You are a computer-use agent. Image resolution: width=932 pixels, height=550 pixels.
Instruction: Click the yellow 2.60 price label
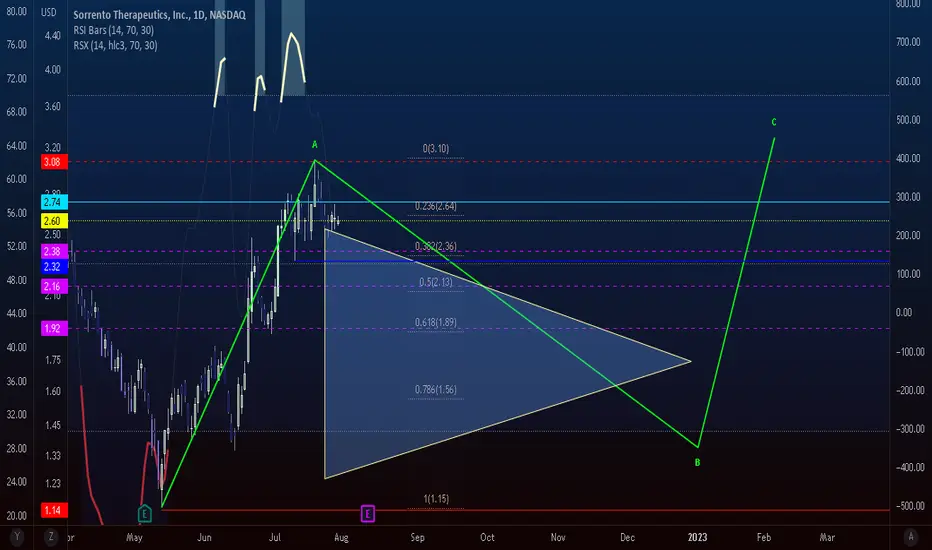coord(54,221)
